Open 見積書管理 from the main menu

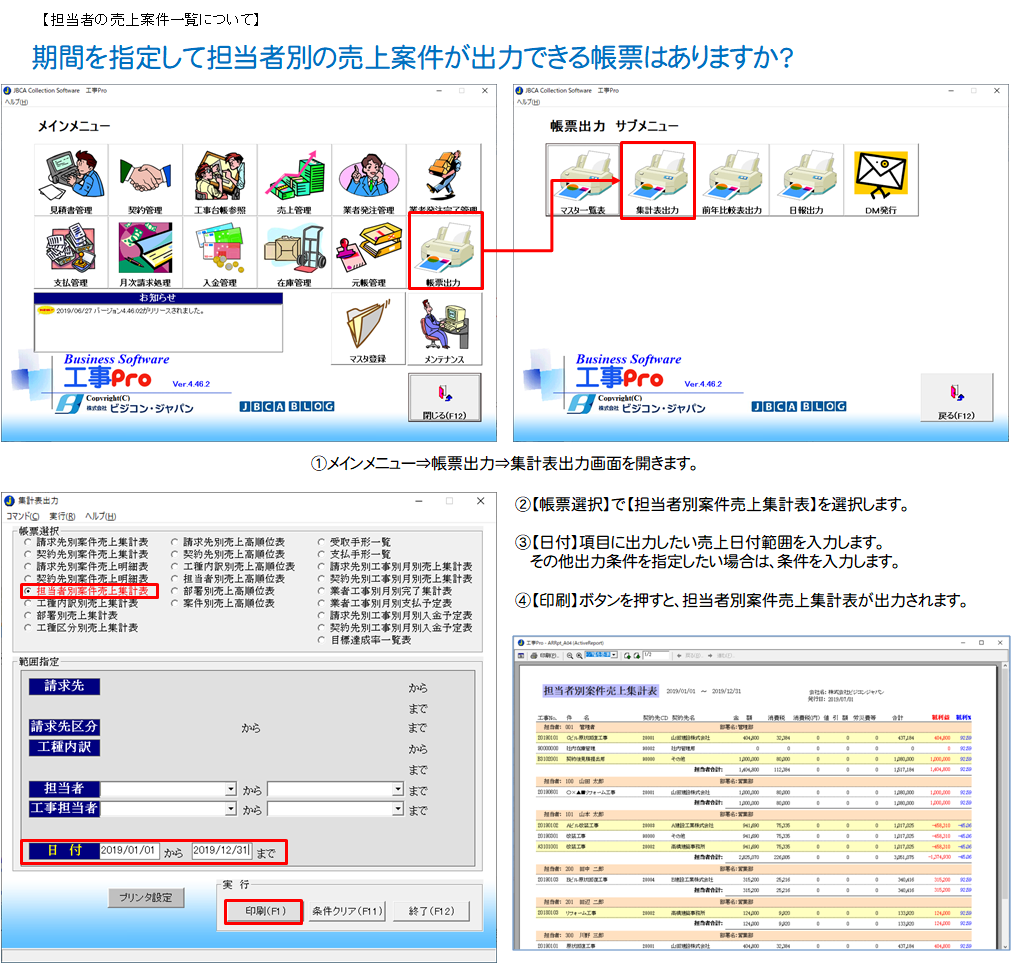[70, 180]
